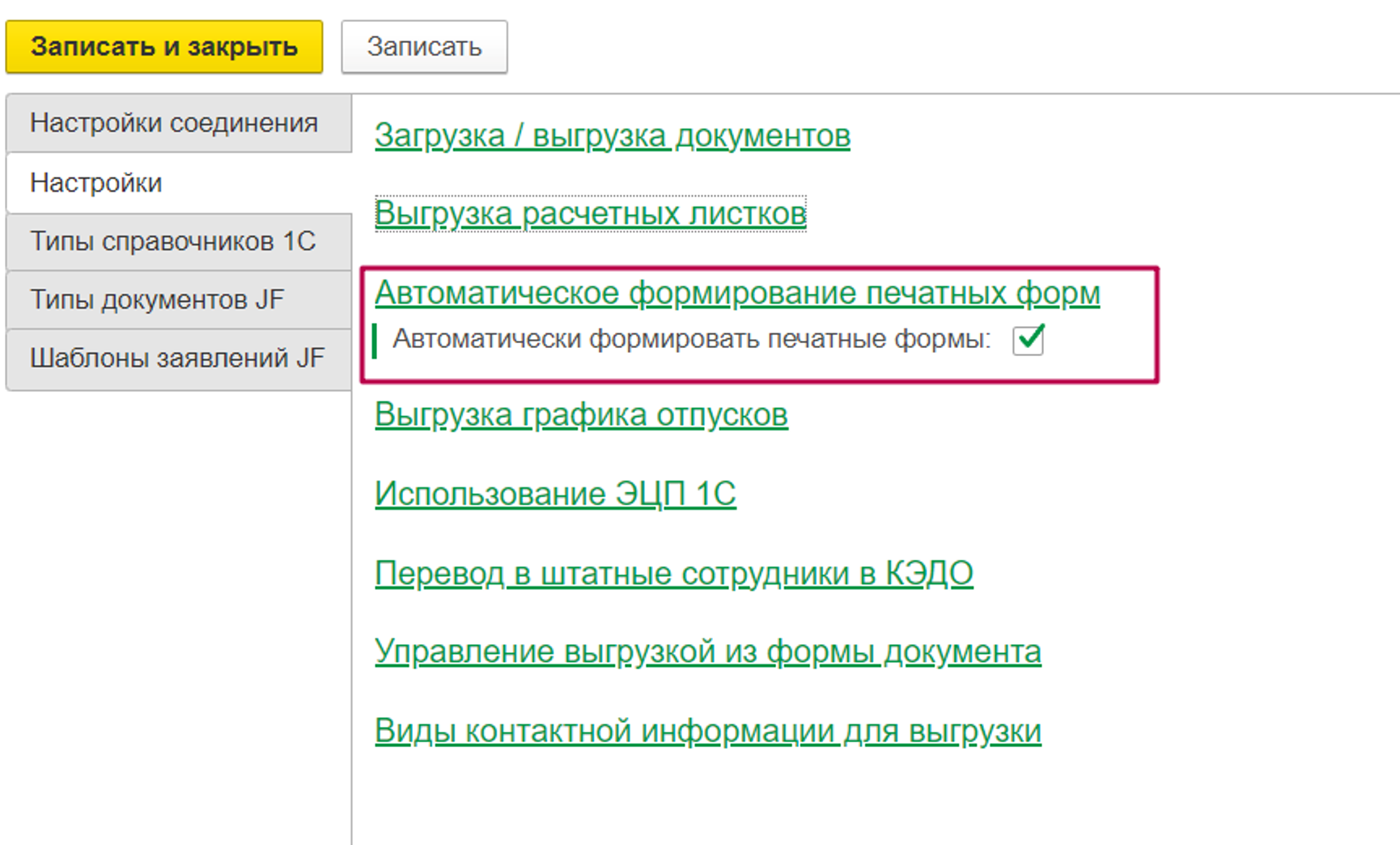
Task: Open Управление выгрузкой из формы документа
Action: tap(707, 652)
